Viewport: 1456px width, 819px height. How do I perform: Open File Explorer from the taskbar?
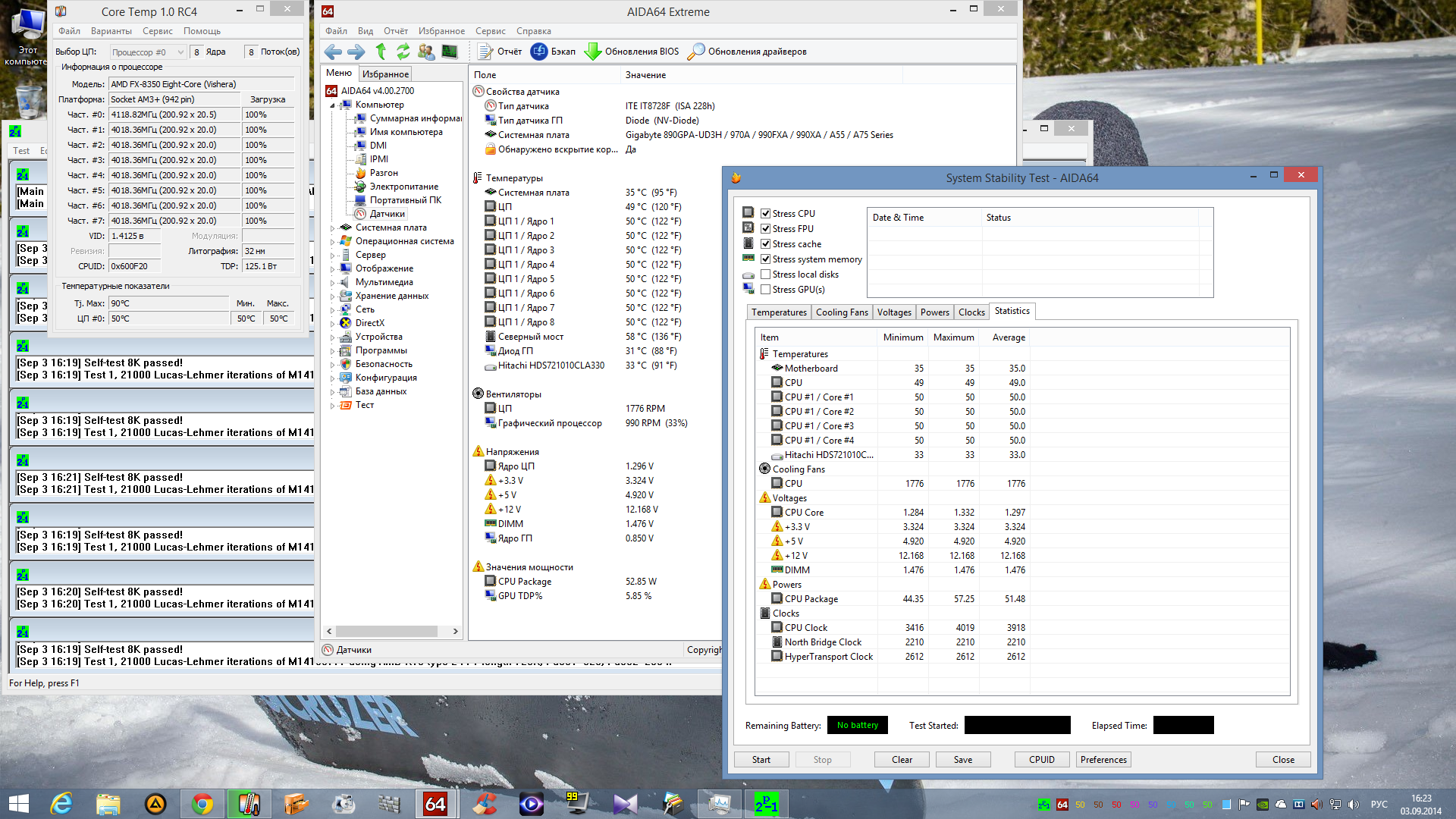108,804
